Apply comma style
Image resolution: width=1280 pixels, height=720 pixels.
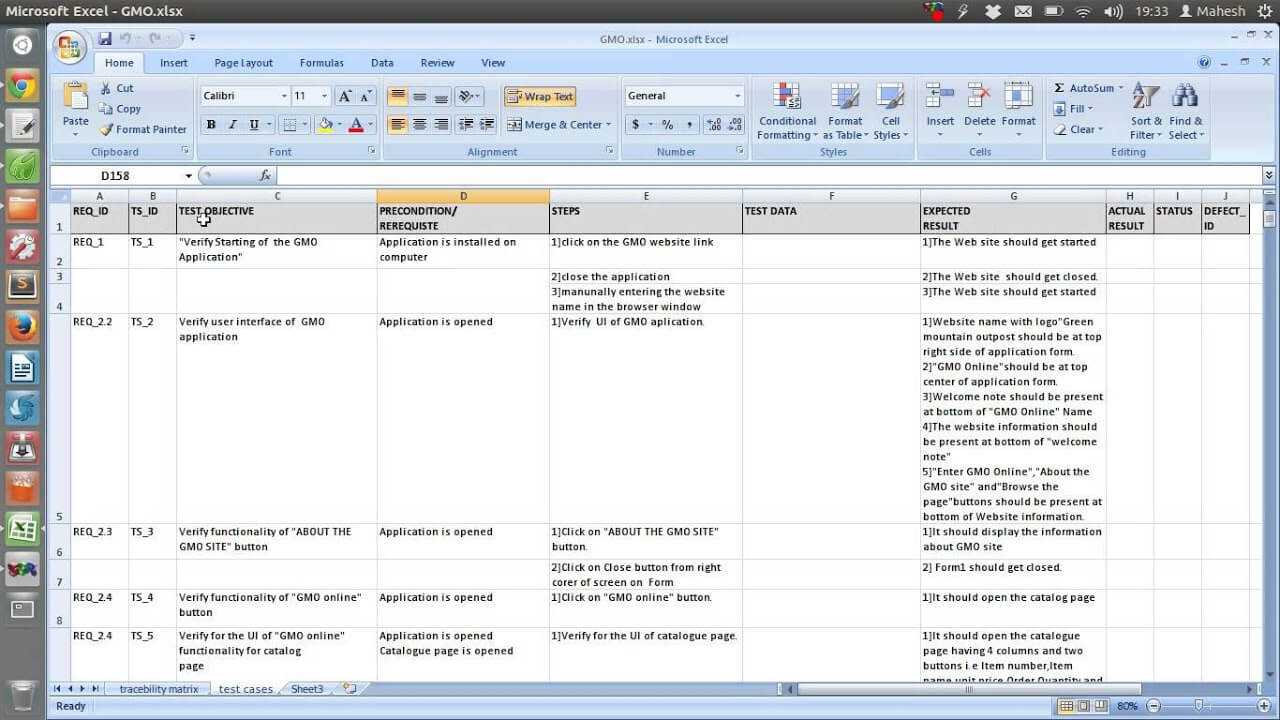pyautogui.click(x=690, y=125)
